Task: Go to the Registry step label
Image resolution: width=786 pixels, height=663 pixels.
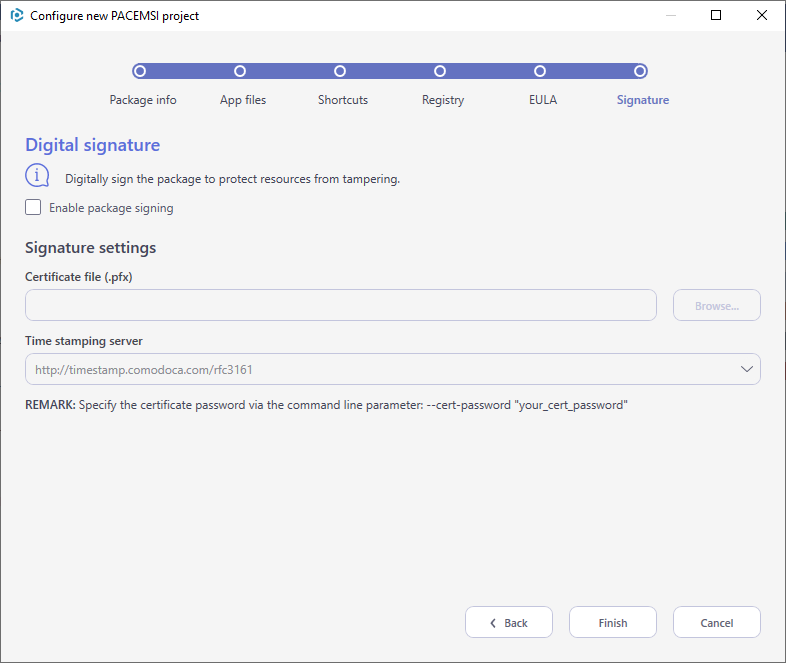Action: tap(443, 100)
